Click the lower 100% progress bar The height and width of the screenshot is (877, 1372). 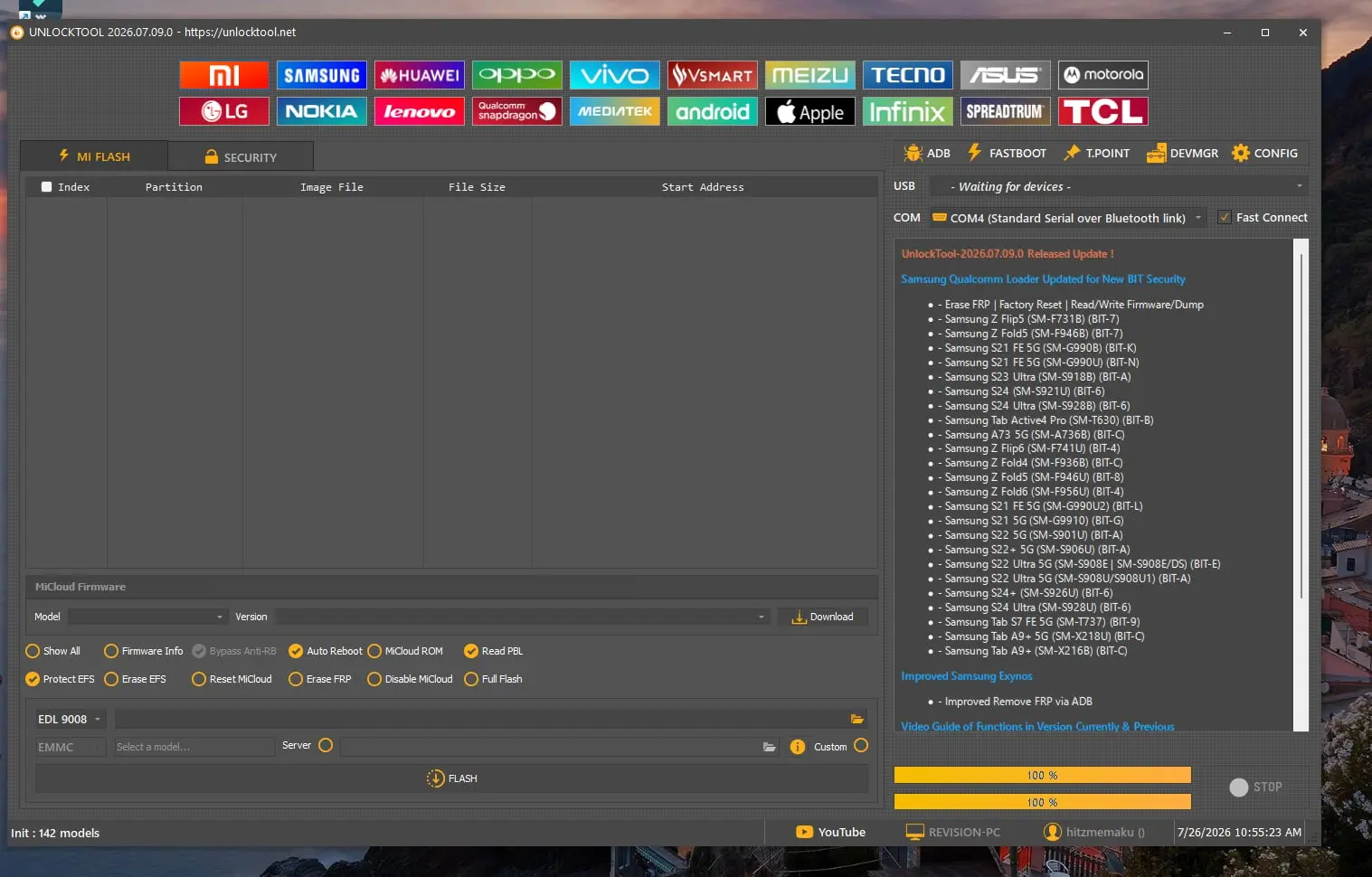coord(1042,802)
